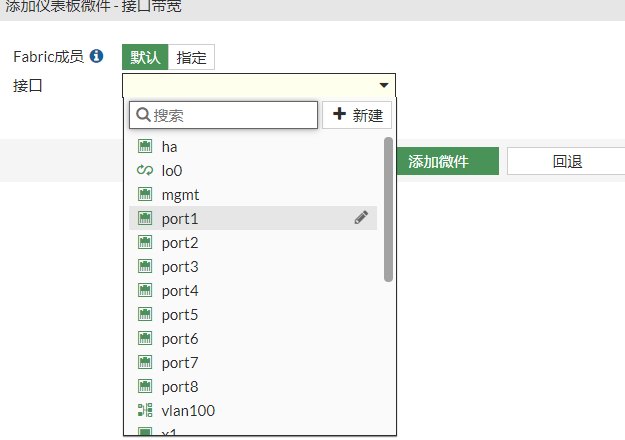Collapse the 接口 dropdown arrow

point(383,86)
